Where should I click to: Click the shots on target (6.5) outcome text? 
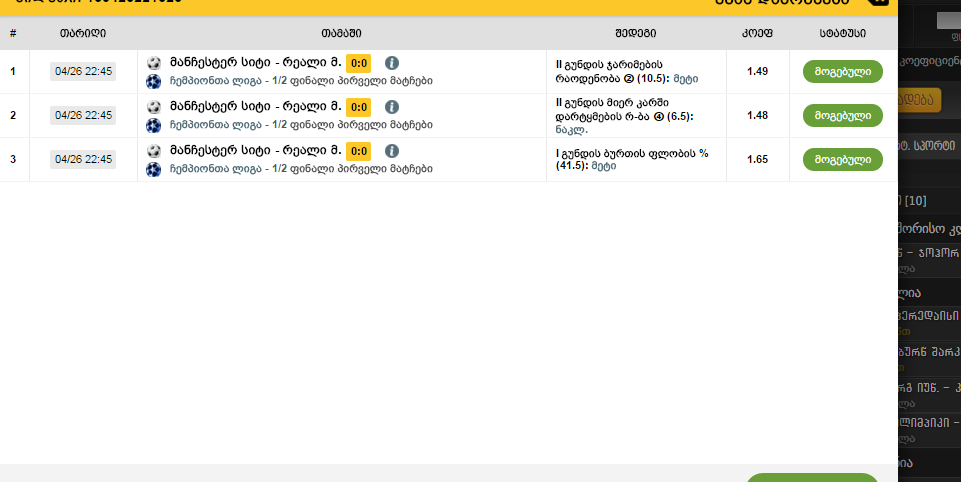pyautogui.click(x=625, y=116)
